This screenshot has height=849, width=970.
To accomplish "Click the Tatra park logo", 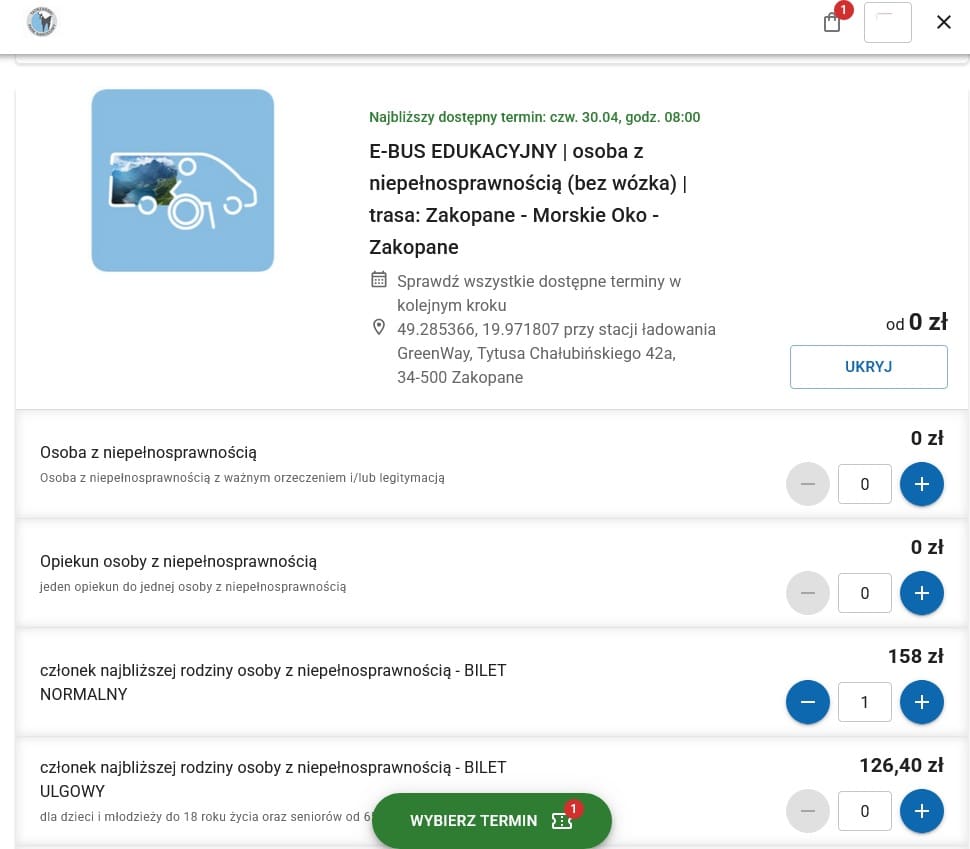I will pos(42,22).
